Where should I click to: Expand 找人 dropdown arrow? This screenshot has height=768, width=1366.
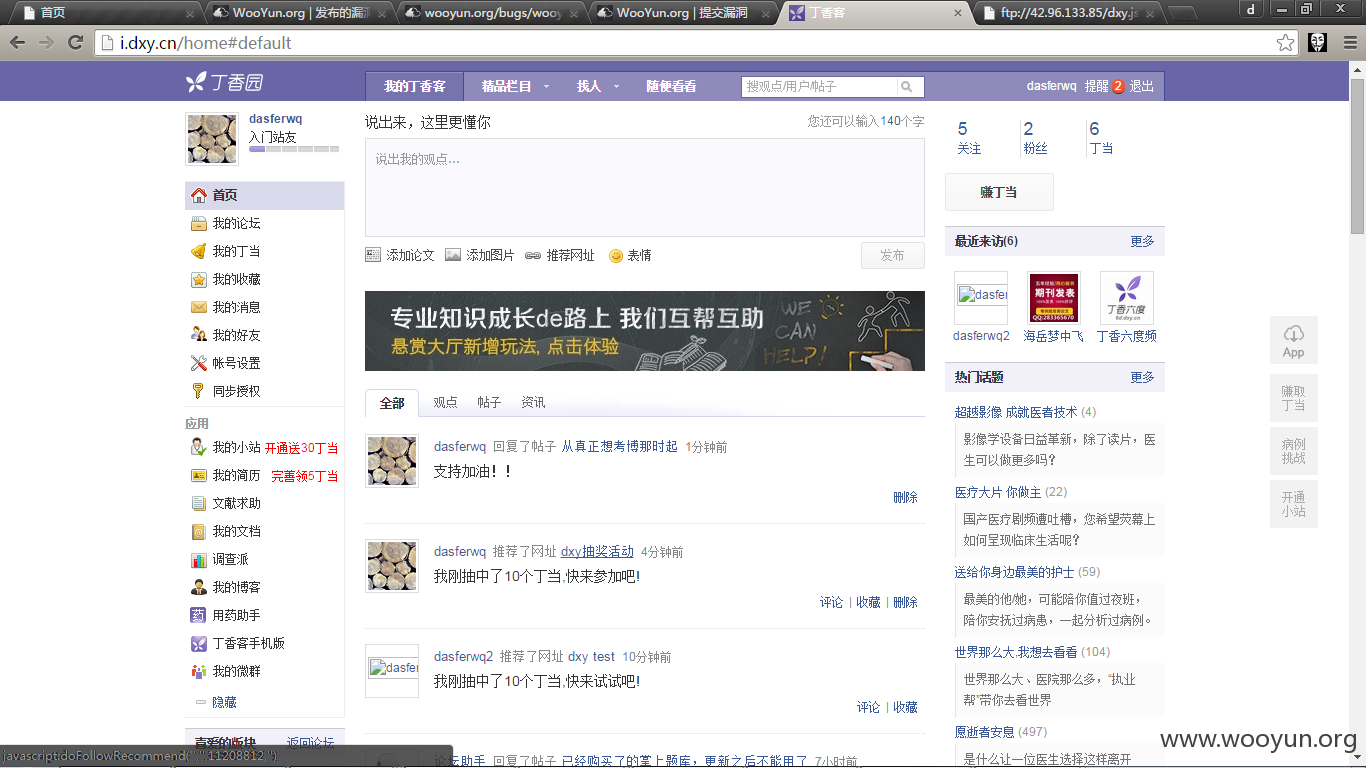tap(617, 87)
